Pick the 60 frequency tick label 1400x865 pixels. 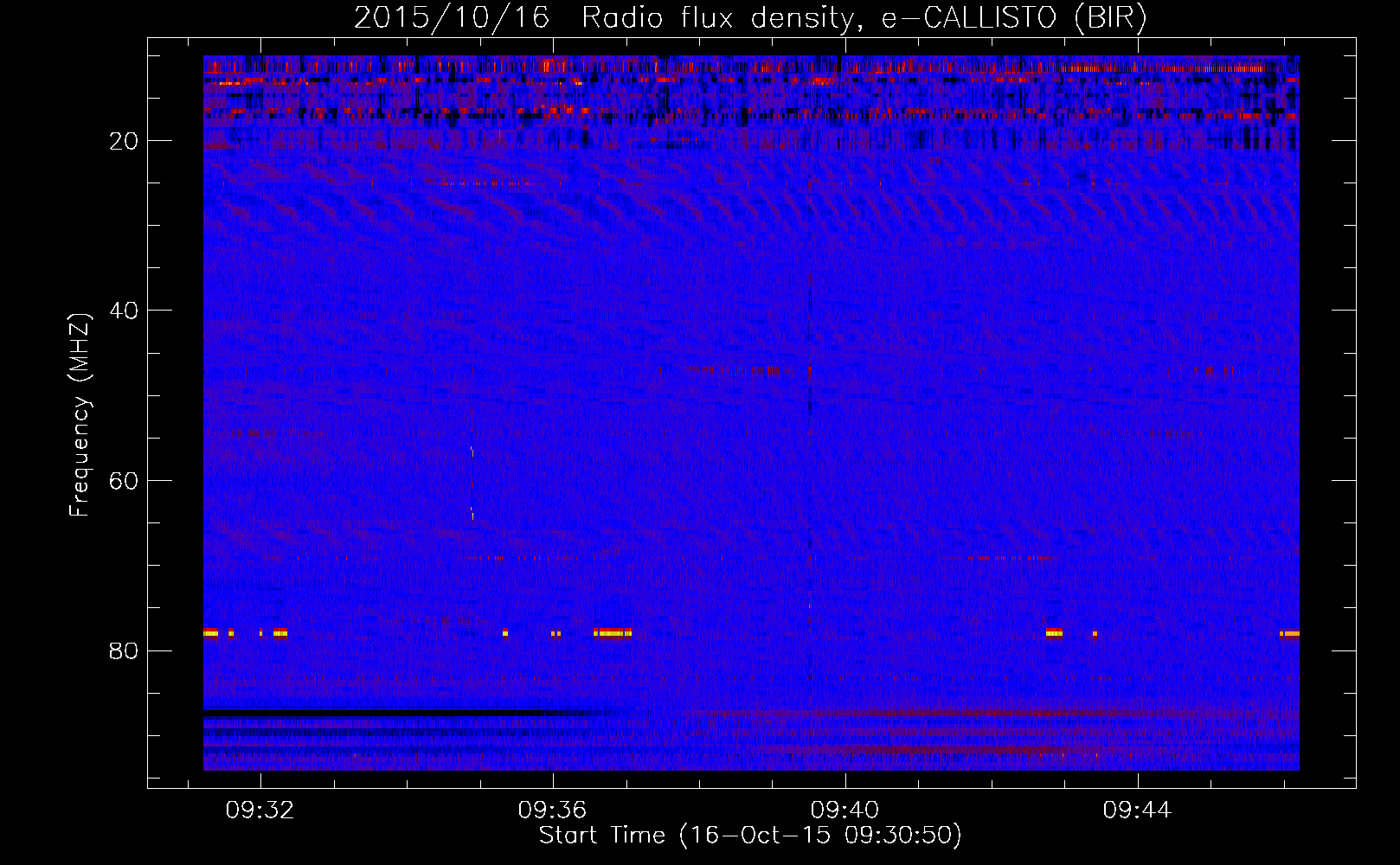pos(124,481)
